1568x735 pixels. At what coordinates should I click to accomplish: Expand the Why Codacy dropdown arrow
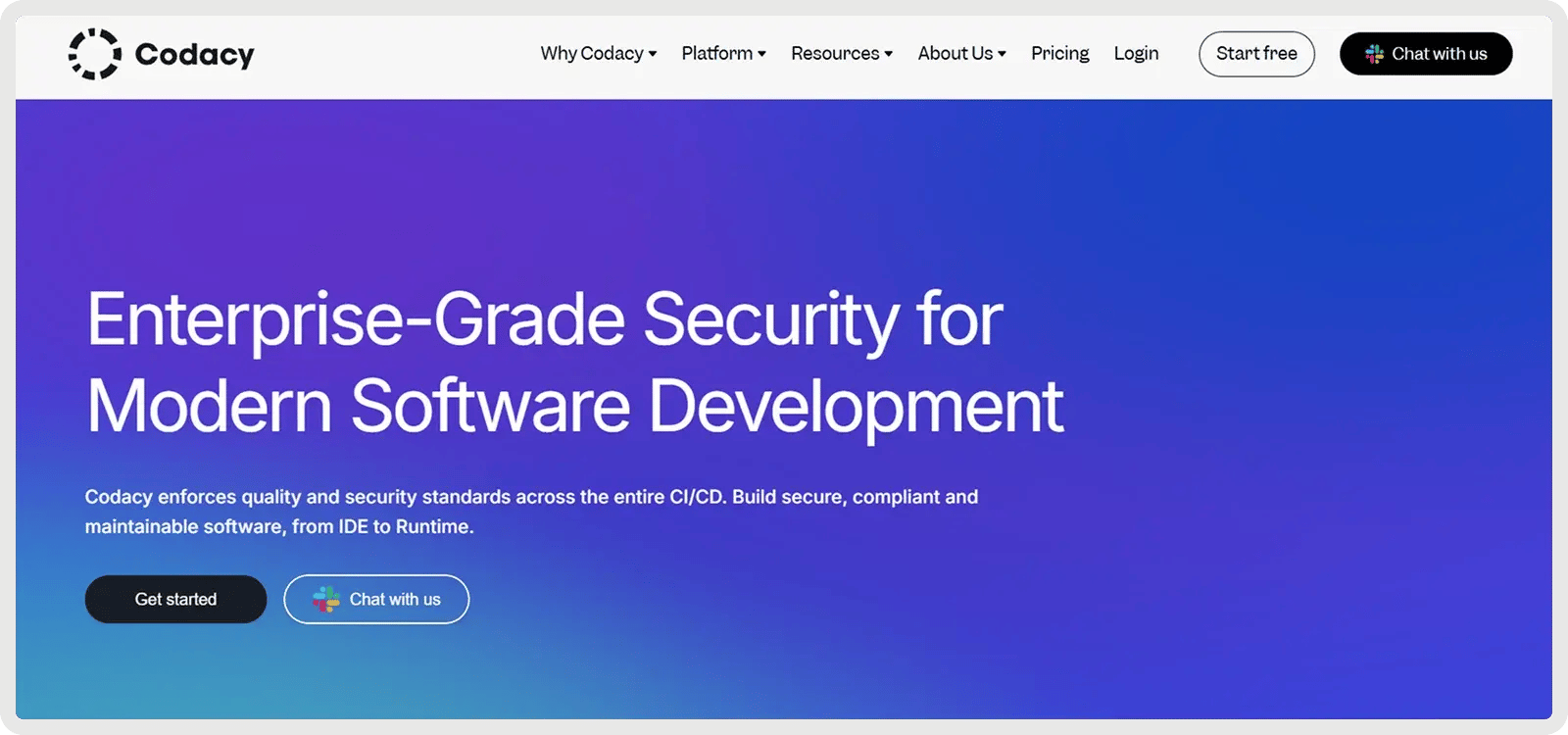click(653, 54)
